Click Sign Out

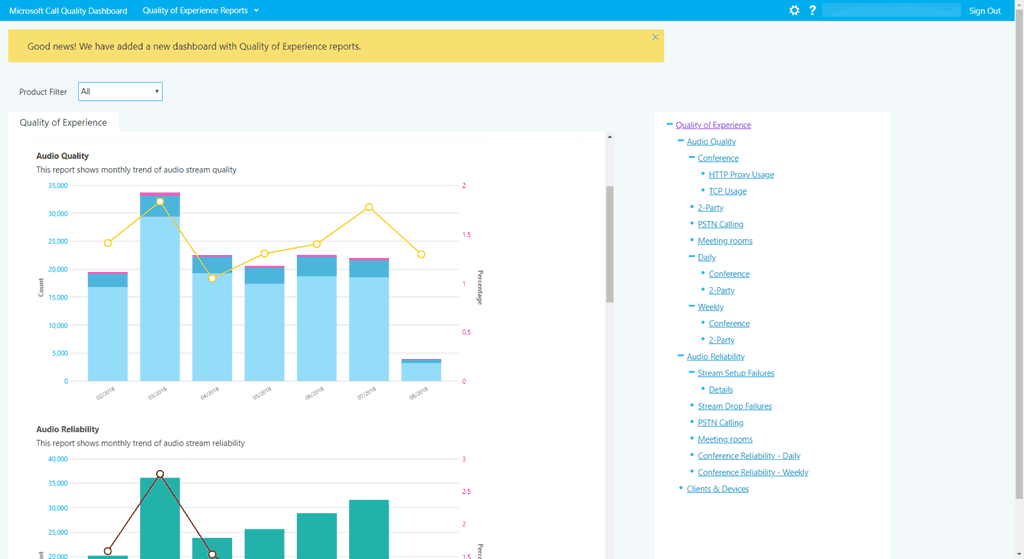click(984, 10)
